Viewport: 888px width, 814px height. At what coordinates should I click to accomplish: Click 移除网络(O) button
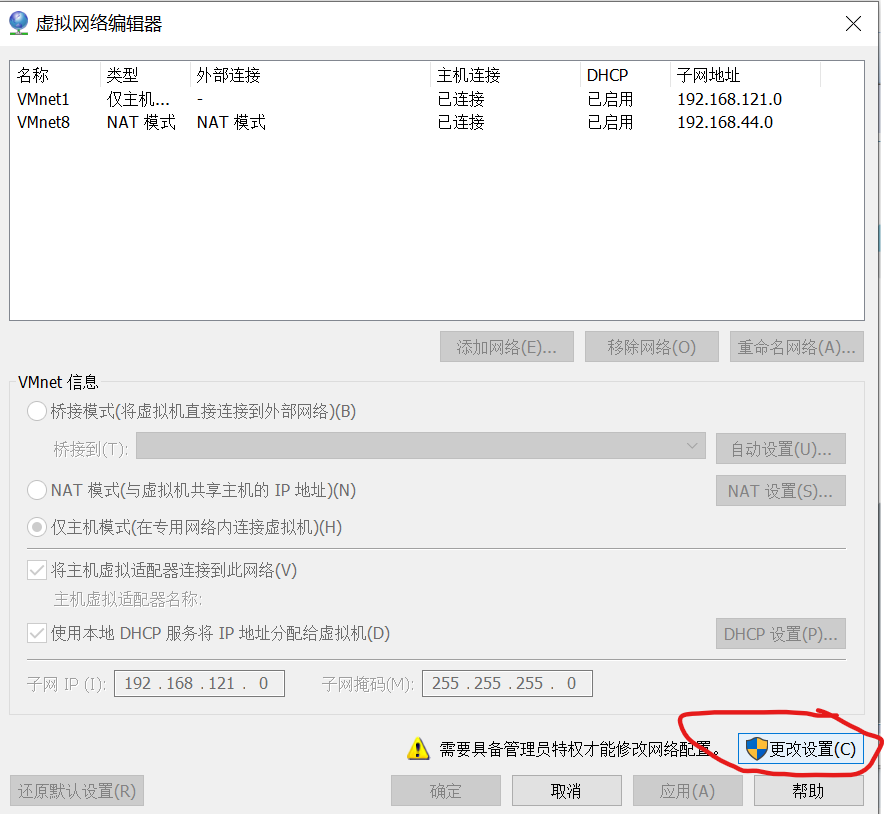[652, 347]
